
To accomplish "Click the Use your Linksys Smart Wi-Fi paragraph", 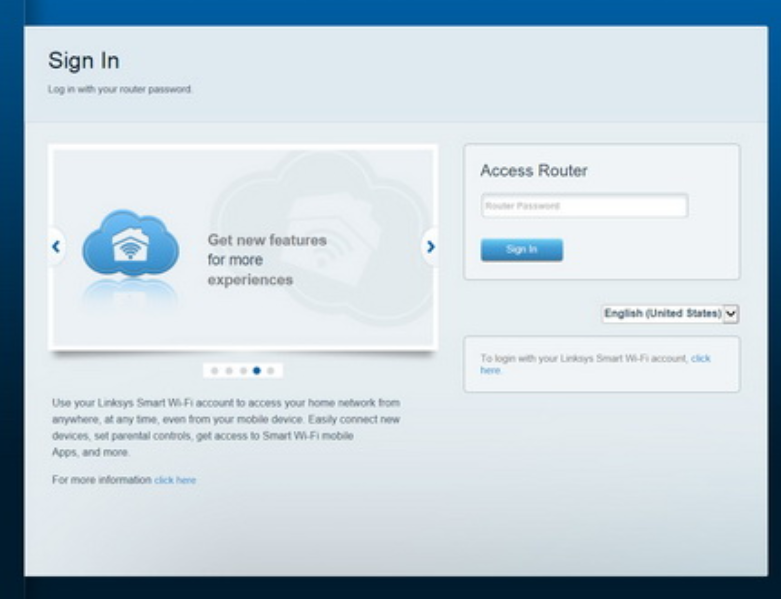I will click(x=226, y=427).
